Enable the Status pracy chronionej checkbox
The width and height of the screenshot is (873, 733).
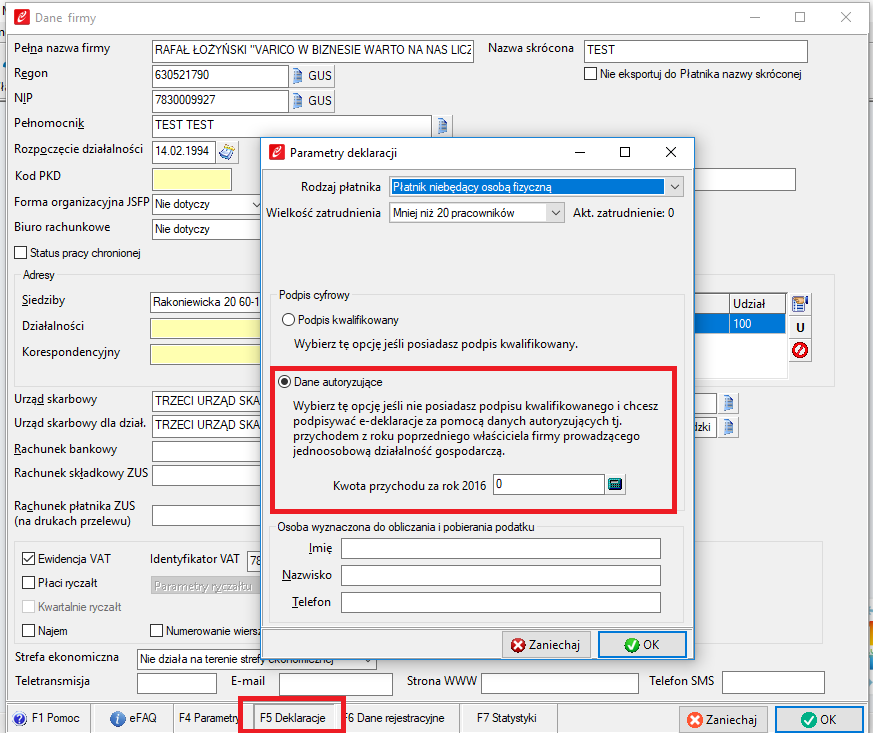21,253
